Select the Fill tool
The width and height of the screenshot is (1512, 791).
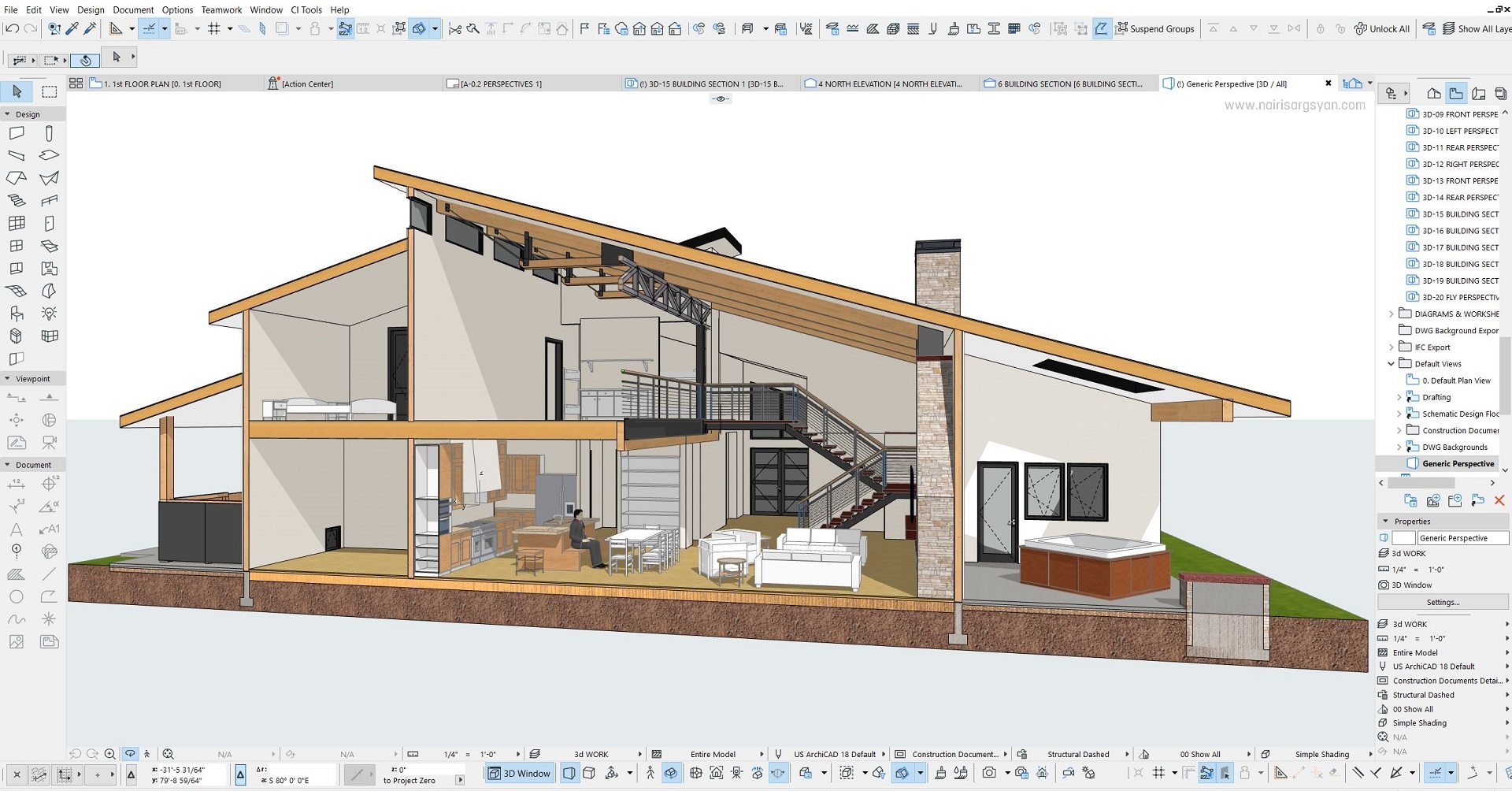coord(17,574)
